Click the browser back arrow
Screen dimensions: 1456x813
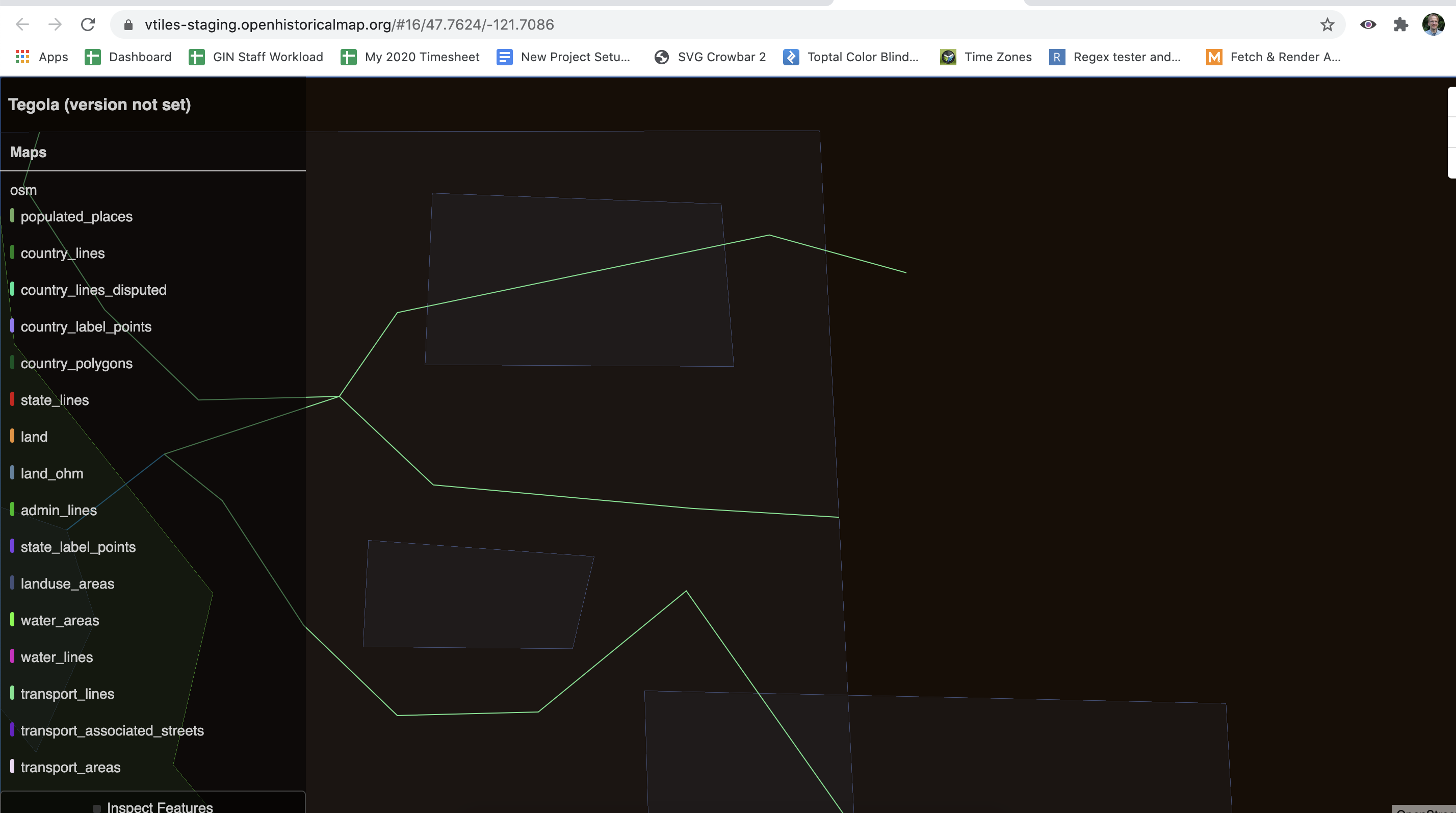tap(22, 24)
